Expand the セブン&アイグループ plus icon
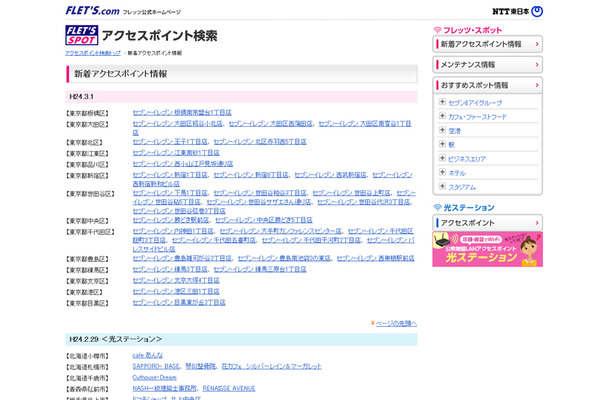610x400 pixels. (442, 102)
